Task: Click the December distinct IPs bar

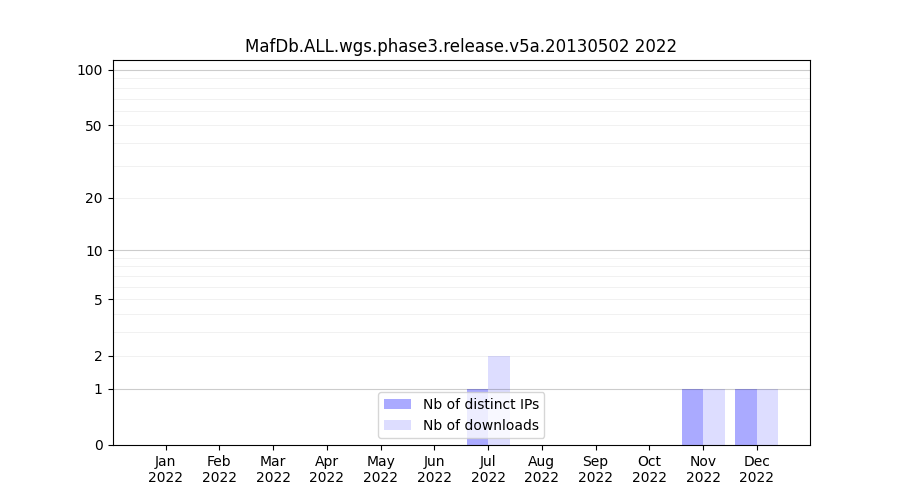Action: click(x=746, y=416)
